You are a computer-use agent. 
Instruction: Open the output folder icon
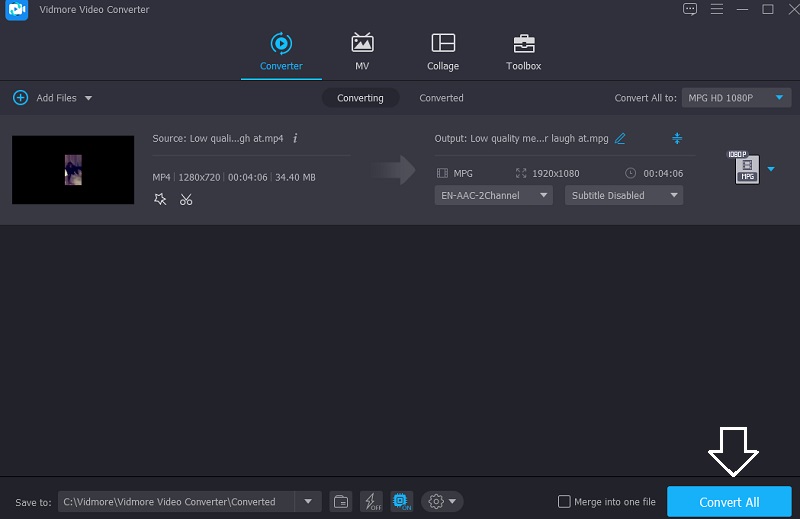click(341, 501)
